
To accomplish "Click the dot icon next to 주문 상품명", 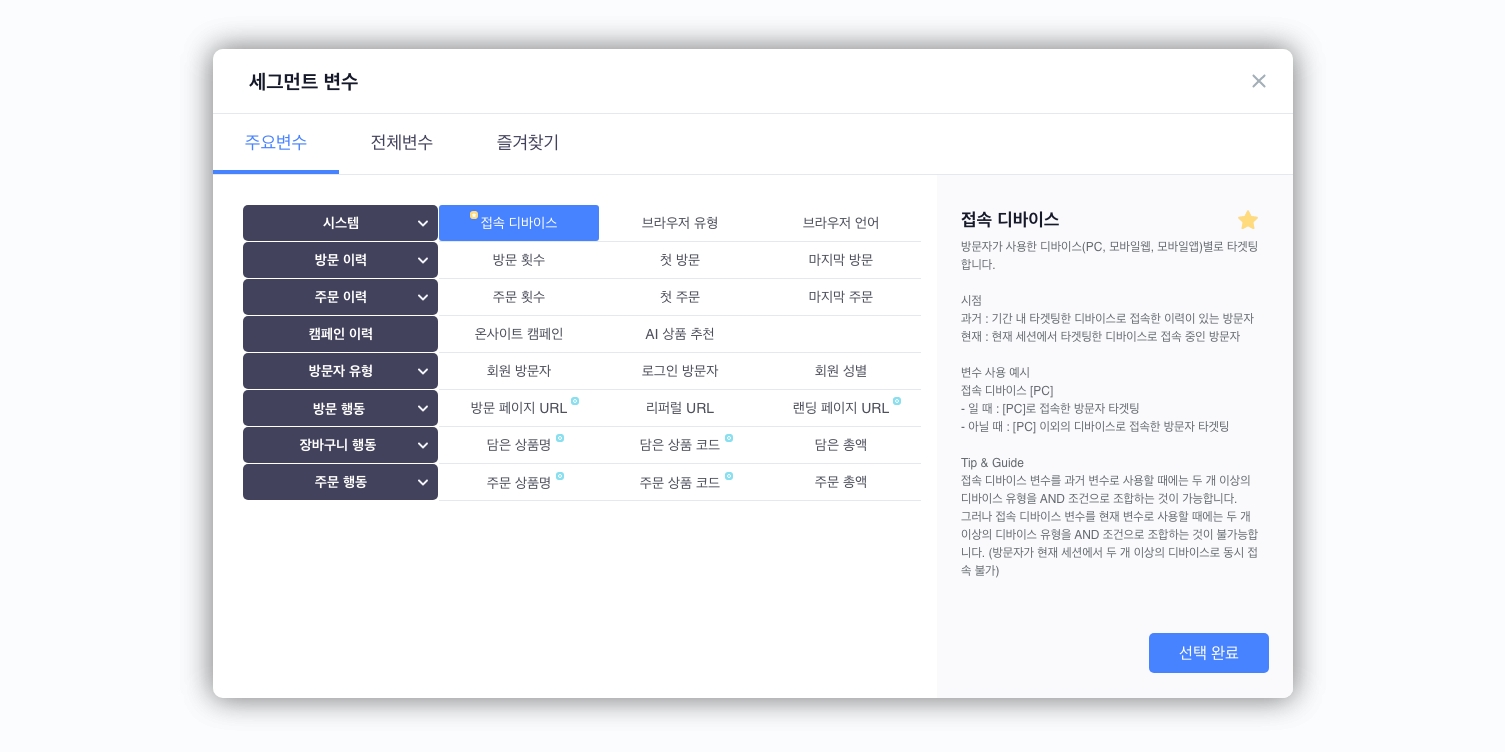I will [x=560, y=475].
